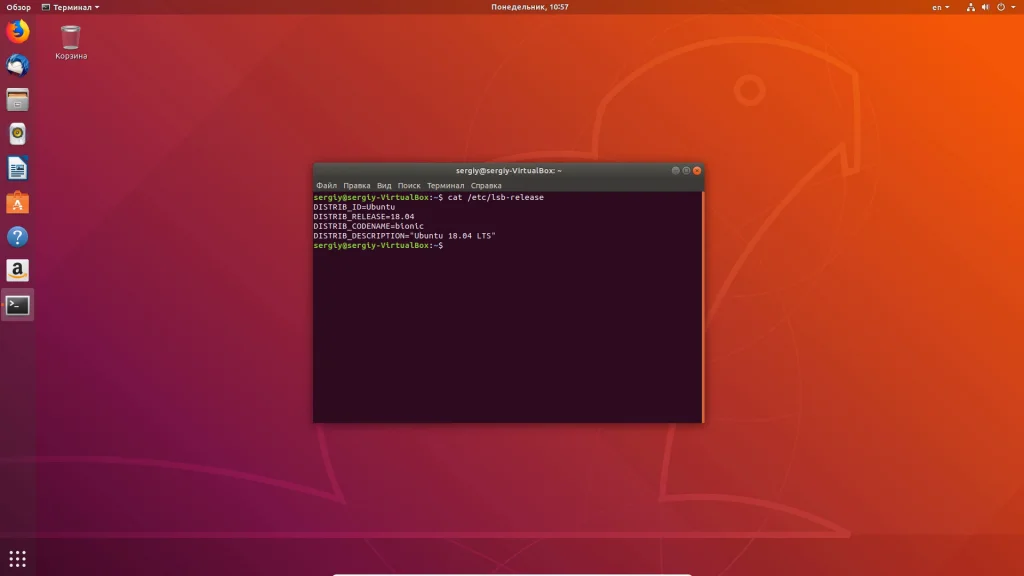Click the network status icon
Image resolution: width=1024 pixels, height=576 pixels.
[x=970, y=7]
